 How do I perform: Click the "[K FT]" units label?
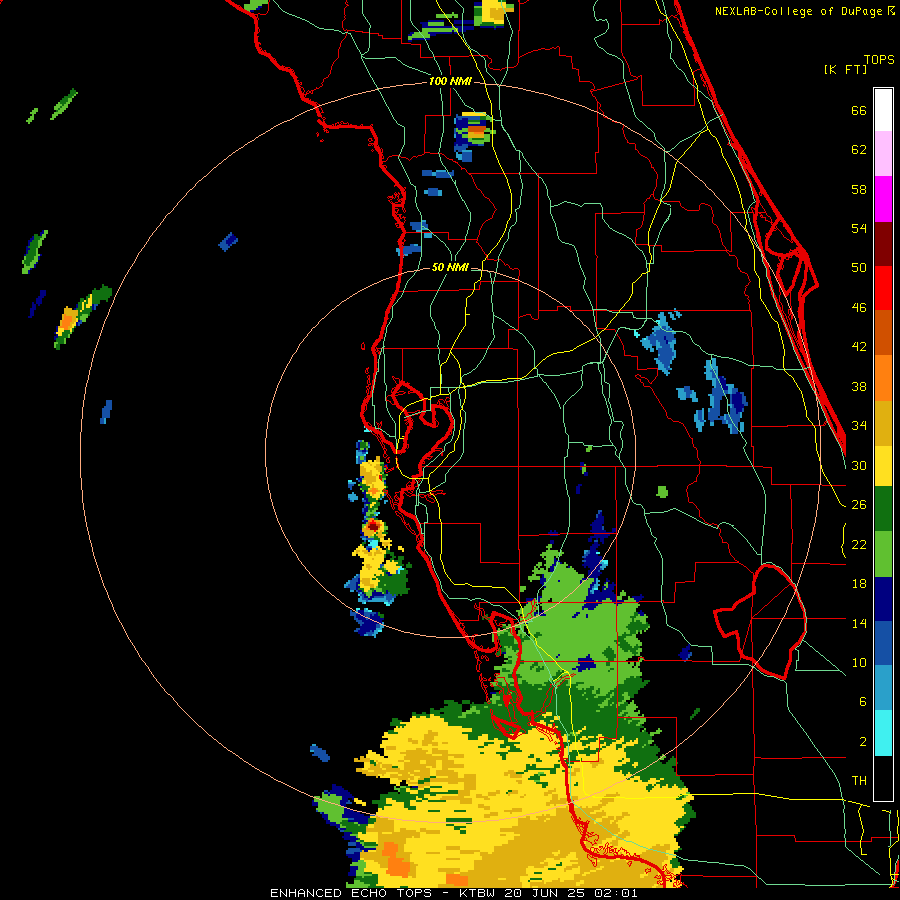[x=845, y=69]
